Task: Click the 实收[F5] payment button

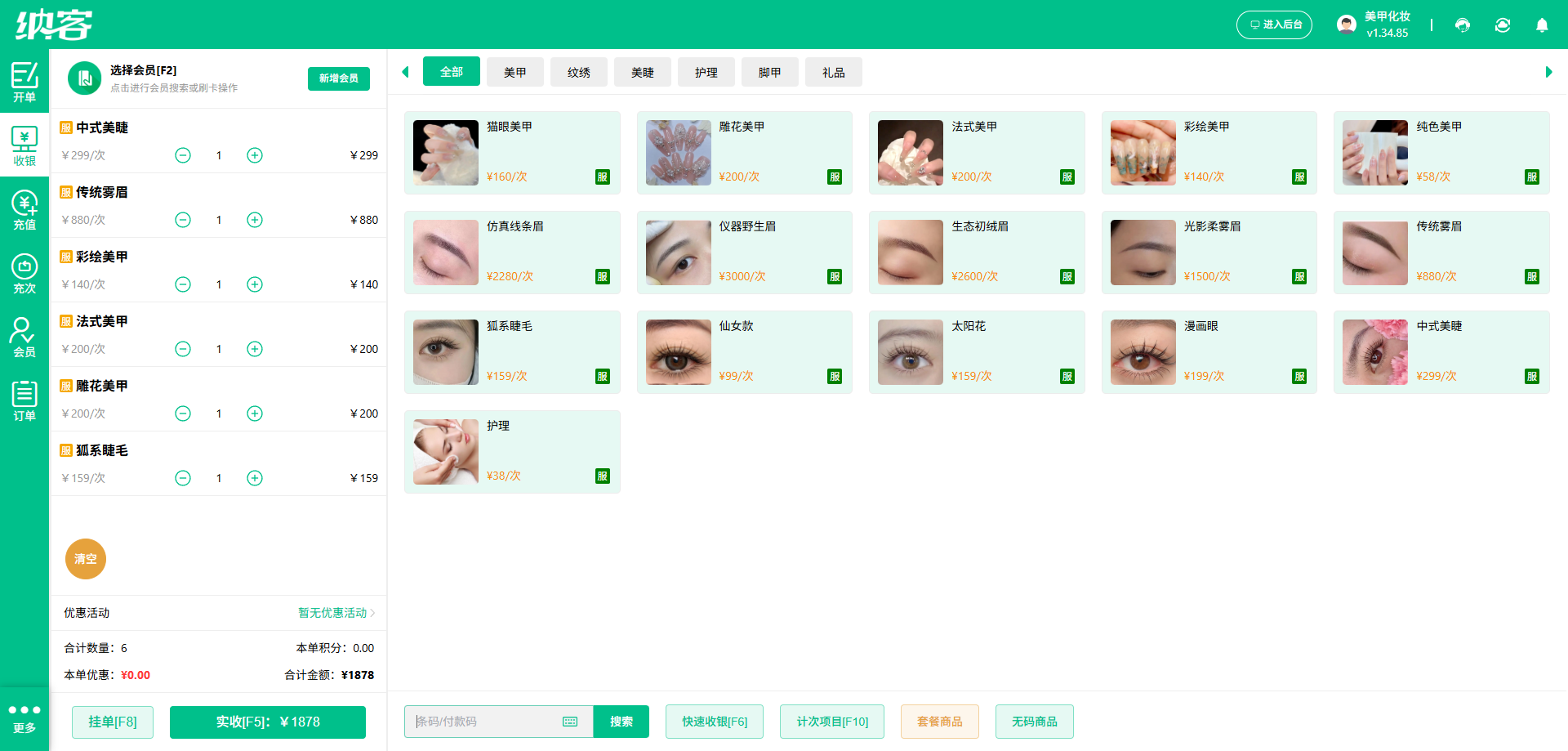Action: [x=268, y=722]
